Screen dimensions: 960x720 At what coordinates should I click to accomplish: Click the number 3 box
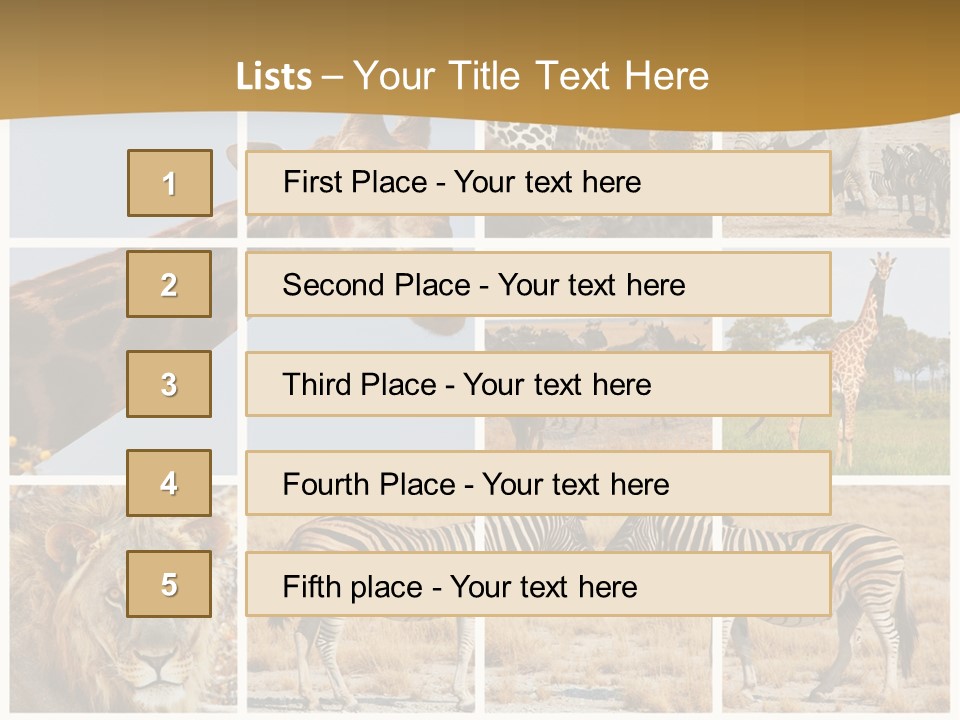point(169,384)
